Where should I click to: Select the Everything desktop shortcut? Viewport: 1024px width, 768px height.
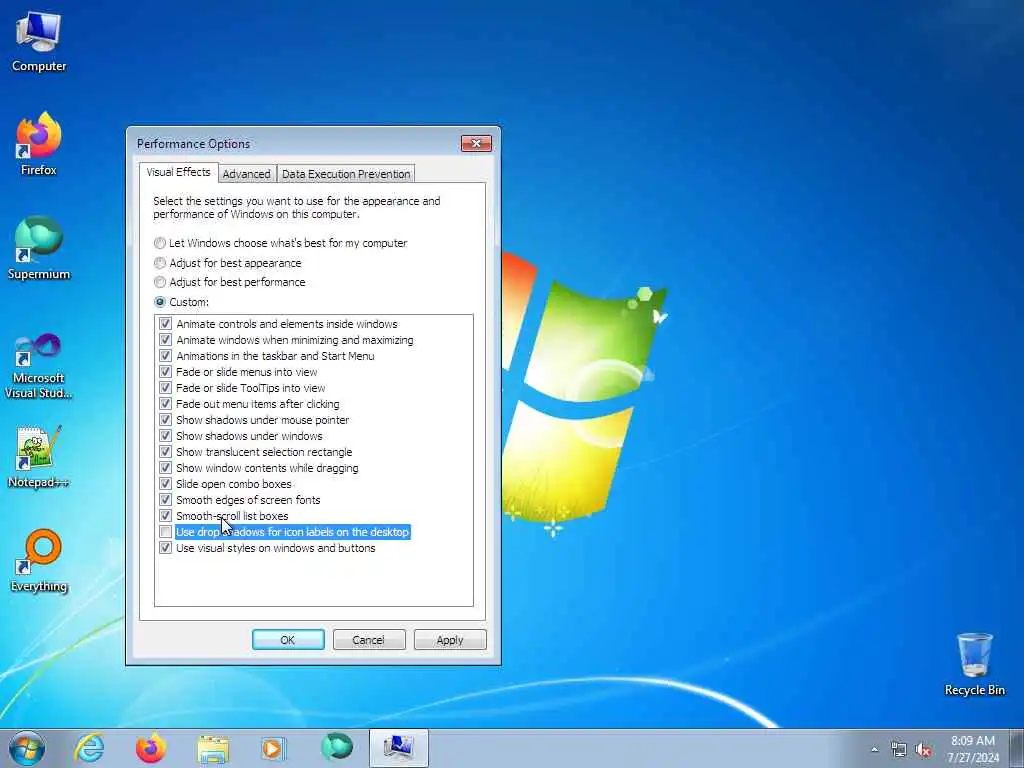click(39, 560)
